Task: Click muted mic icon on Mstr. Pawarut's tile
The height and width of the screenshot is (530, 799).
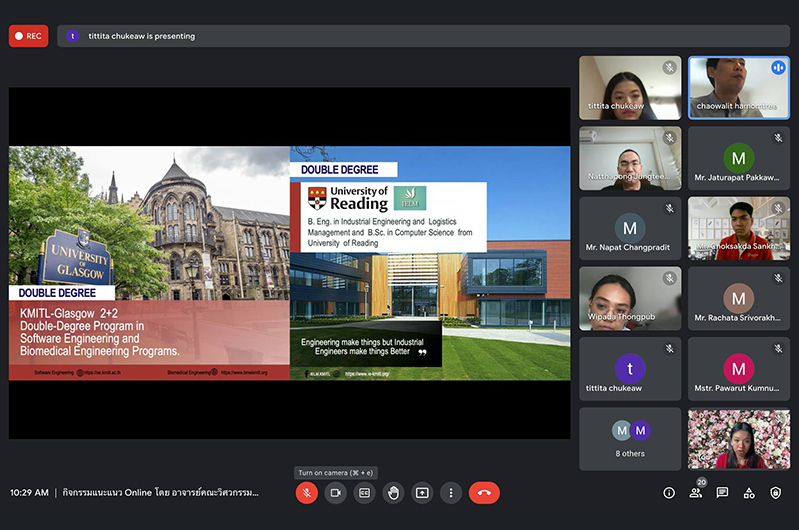Action: pos(778,348)
